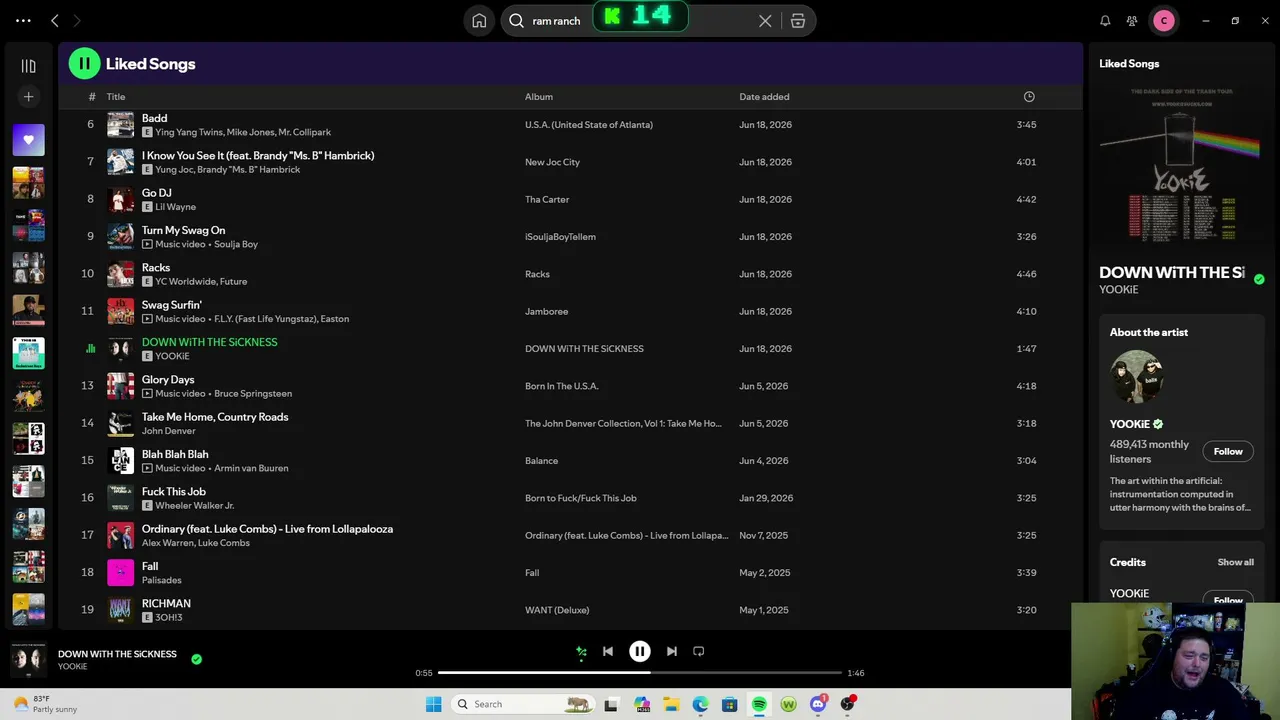Skip to the previous track
The width and height of the screenshot is (1280, 720).
click(x=608, y=652)
